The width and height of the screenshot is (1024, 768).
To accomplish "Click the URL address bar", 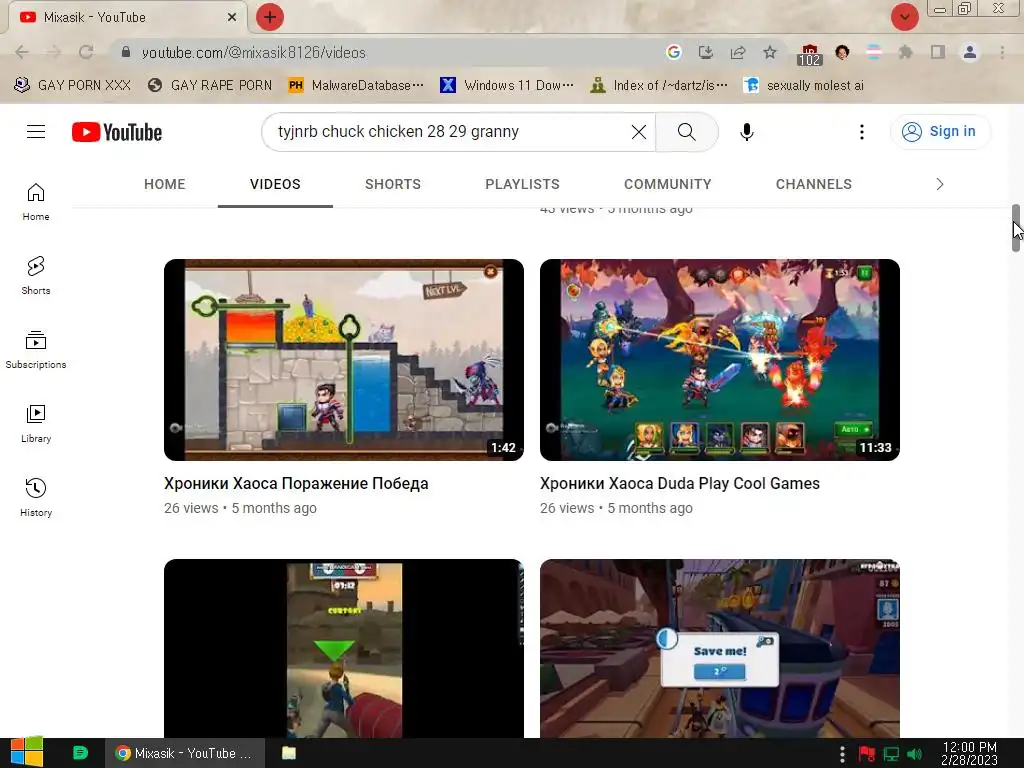I will (x=392, y=52).
